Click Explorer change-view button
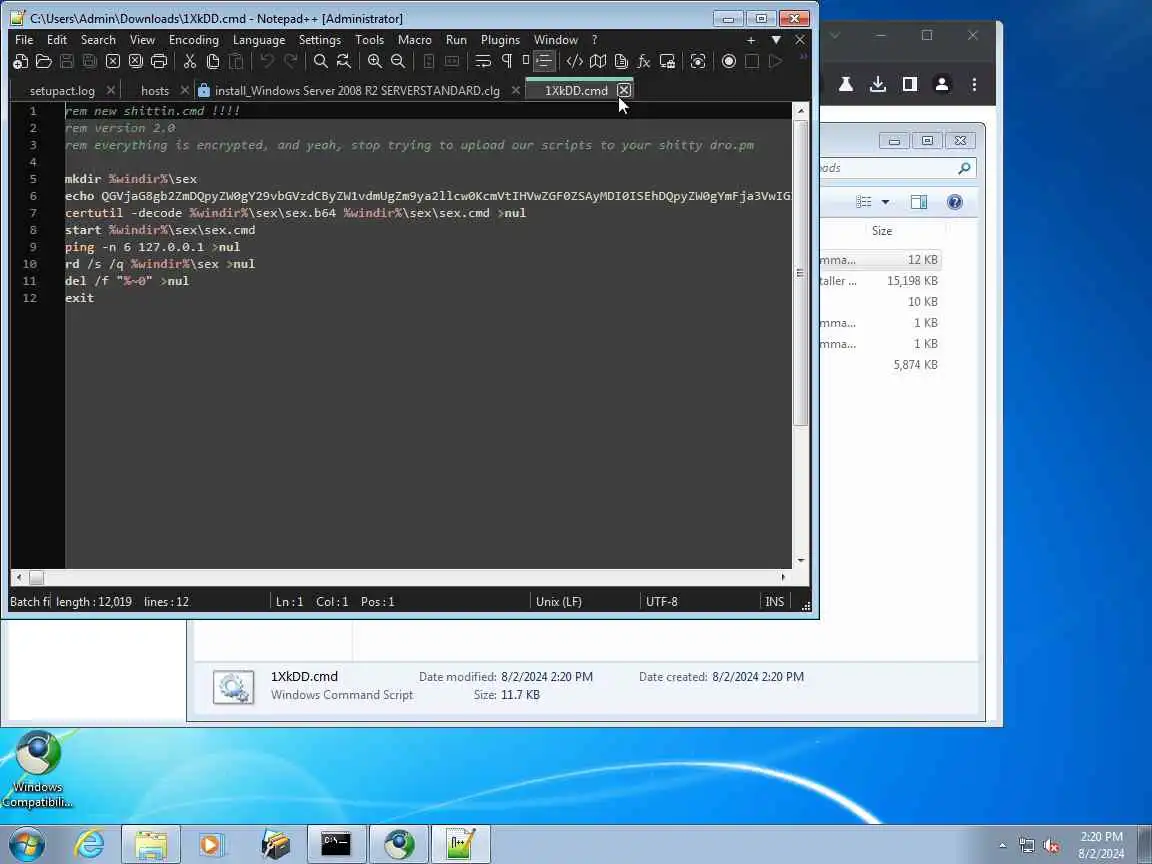 pyautogui.click(x=864, y=202)
